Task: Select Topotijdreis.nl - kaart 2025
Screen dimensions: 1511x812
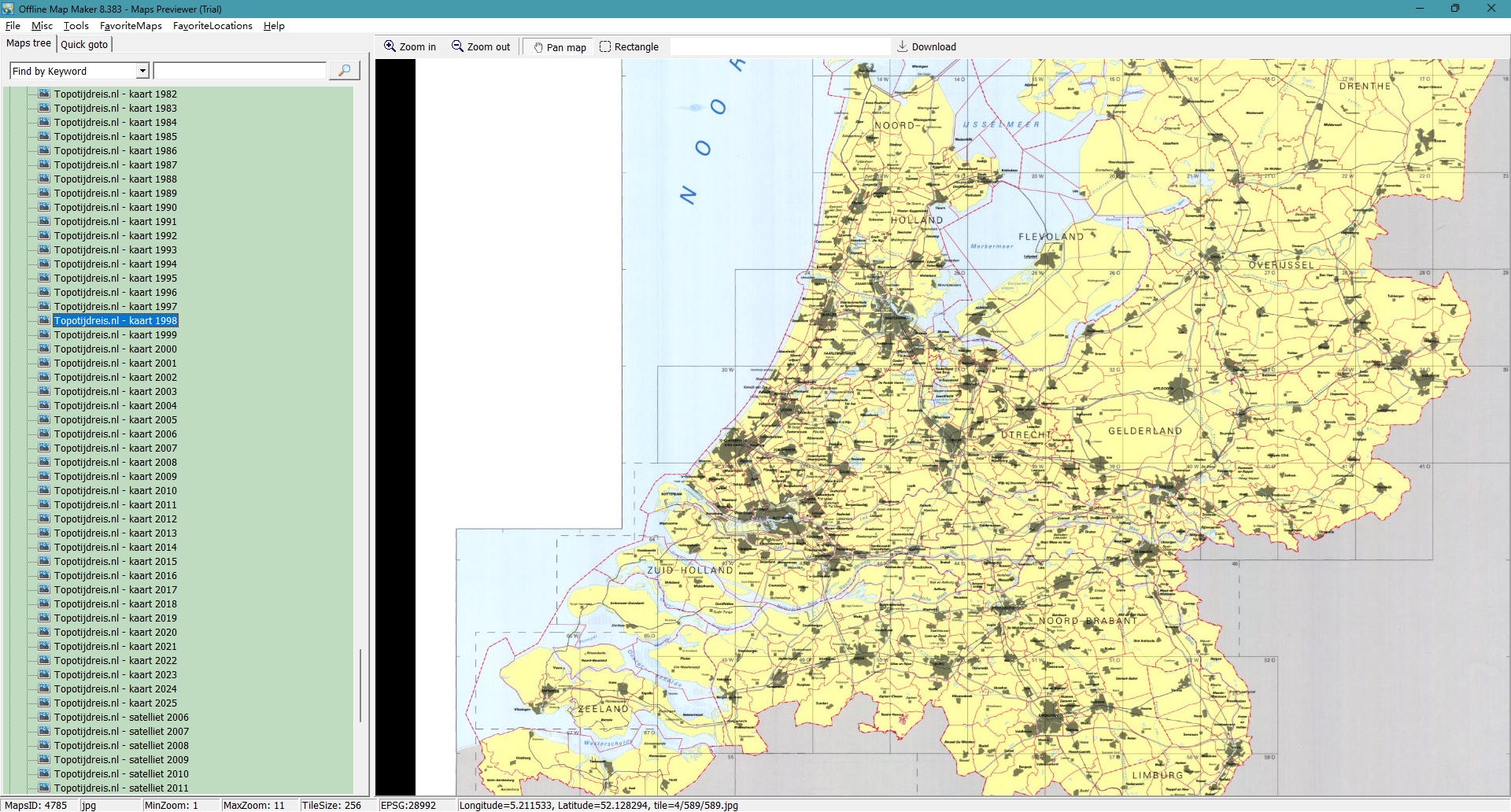Action: [x=115, y=703]
